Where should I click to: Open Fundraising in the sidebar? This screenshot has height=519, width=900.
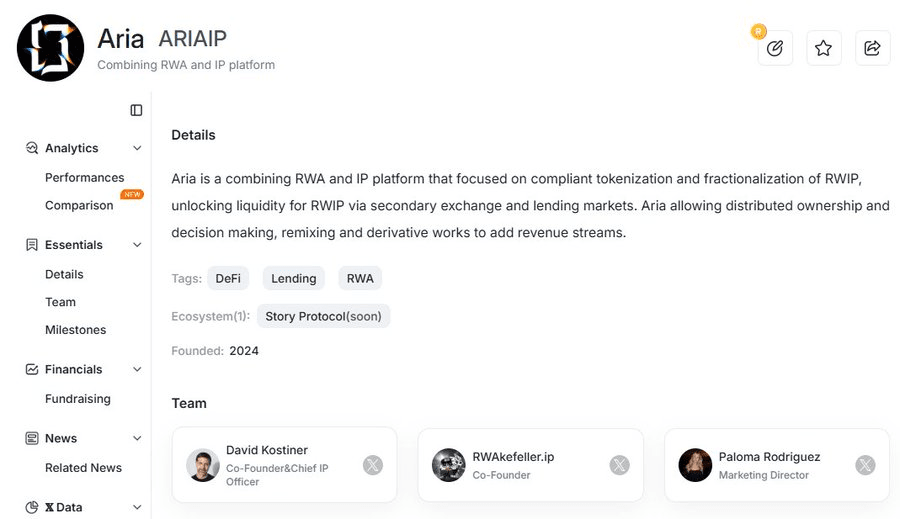(x=78, y=399)
